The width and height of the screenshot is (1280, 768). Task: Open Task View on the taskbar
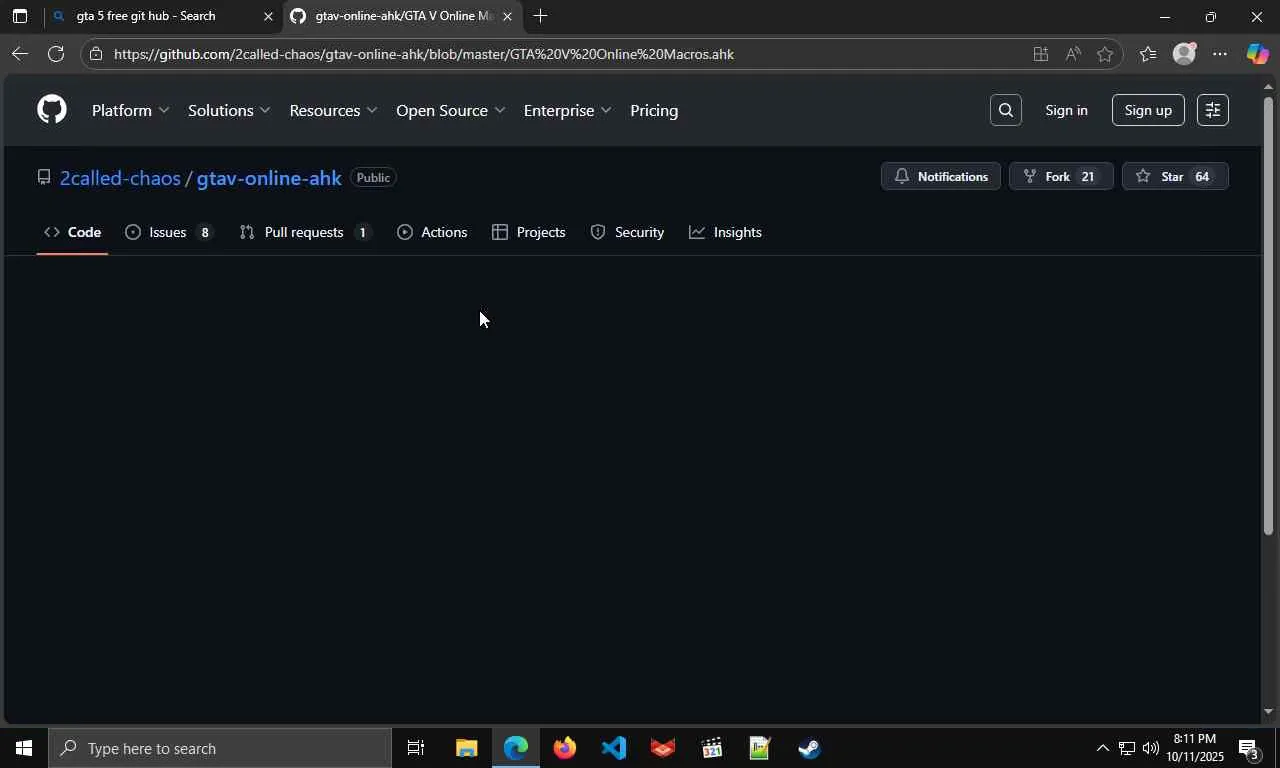(416, 748)
